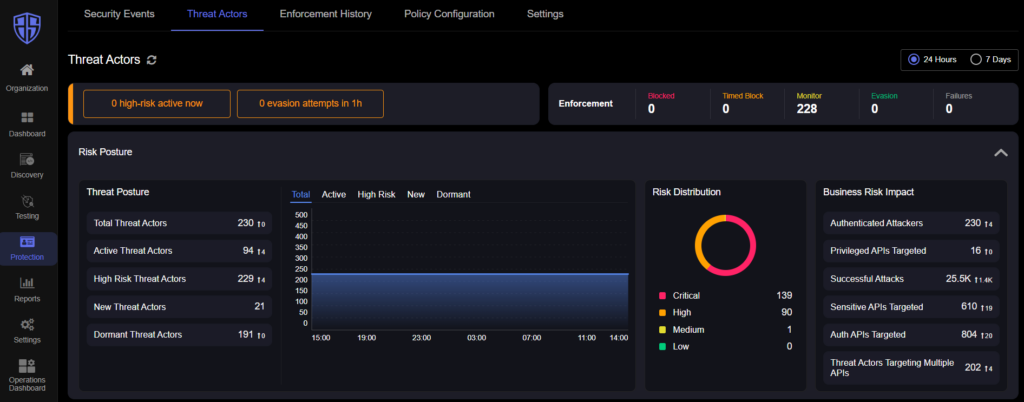1024x402 pixels.
Task: Show the High Risk chart tab
Action: 376,194
